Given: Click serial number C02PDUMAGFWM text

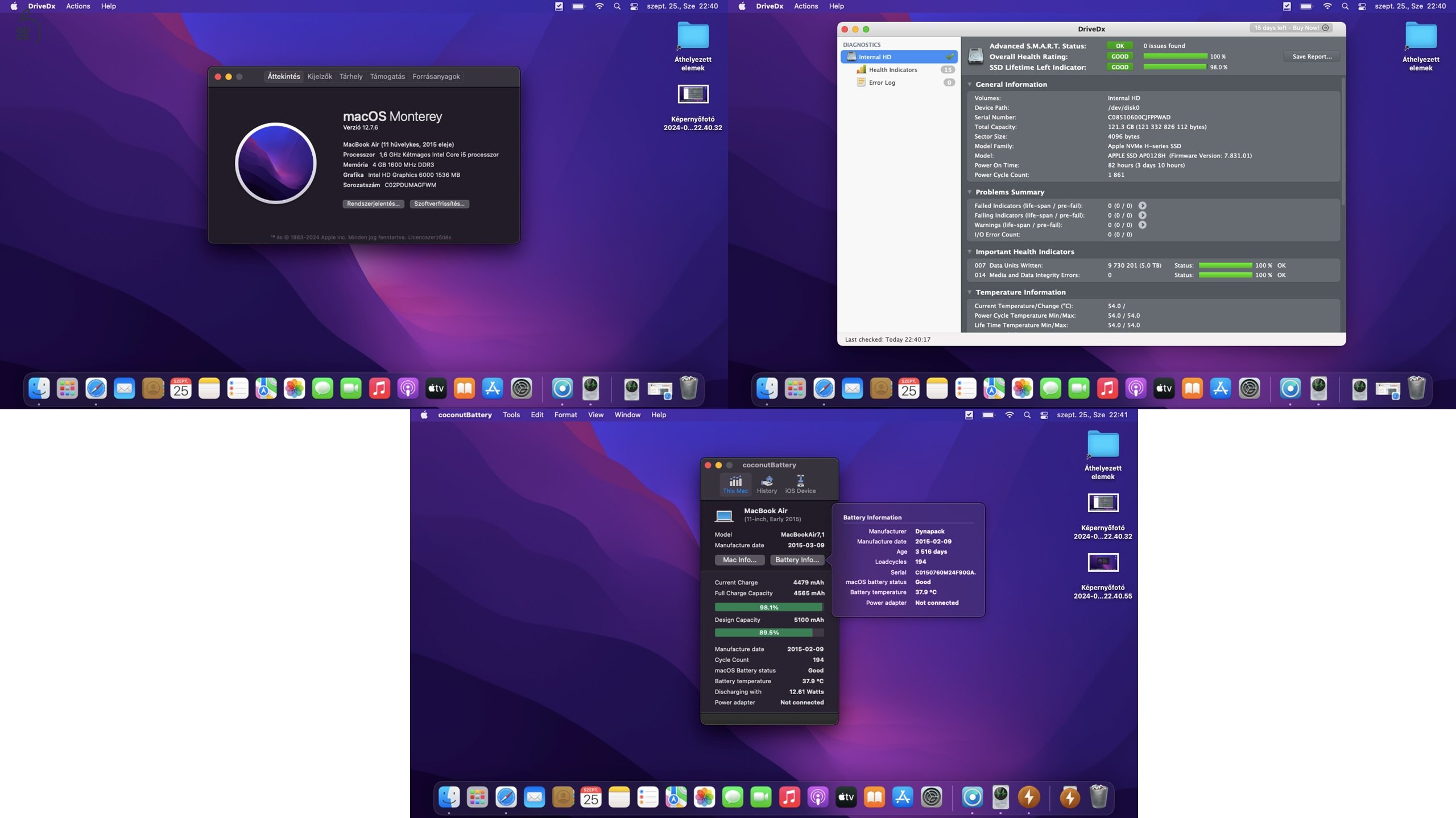Looking at the screenshot, I should pyautogui.click(x=410, y=185).
